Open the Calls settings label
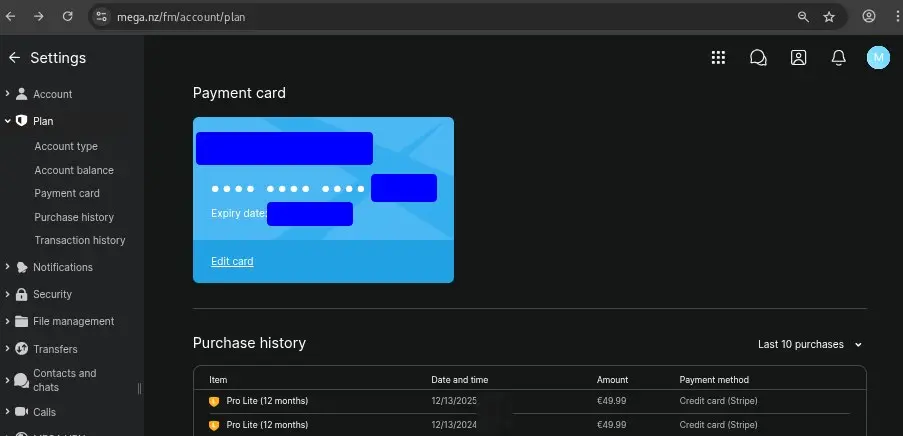Image resolution: width=903 pixels, height=436 pixels. 44,412
